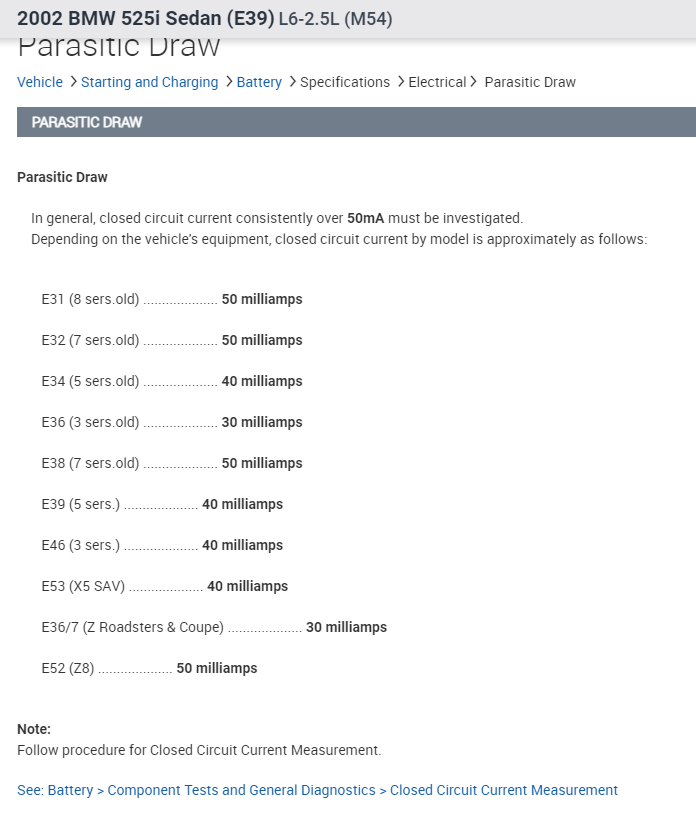
Task: Click the large Parasitic Draw page heading
Action: click(119, 47)
